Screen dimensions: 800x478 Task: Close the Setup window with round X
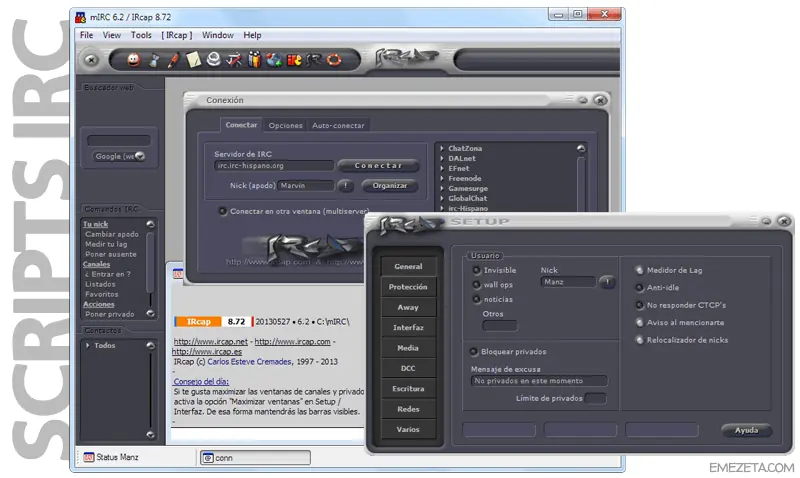click(784, 221)
